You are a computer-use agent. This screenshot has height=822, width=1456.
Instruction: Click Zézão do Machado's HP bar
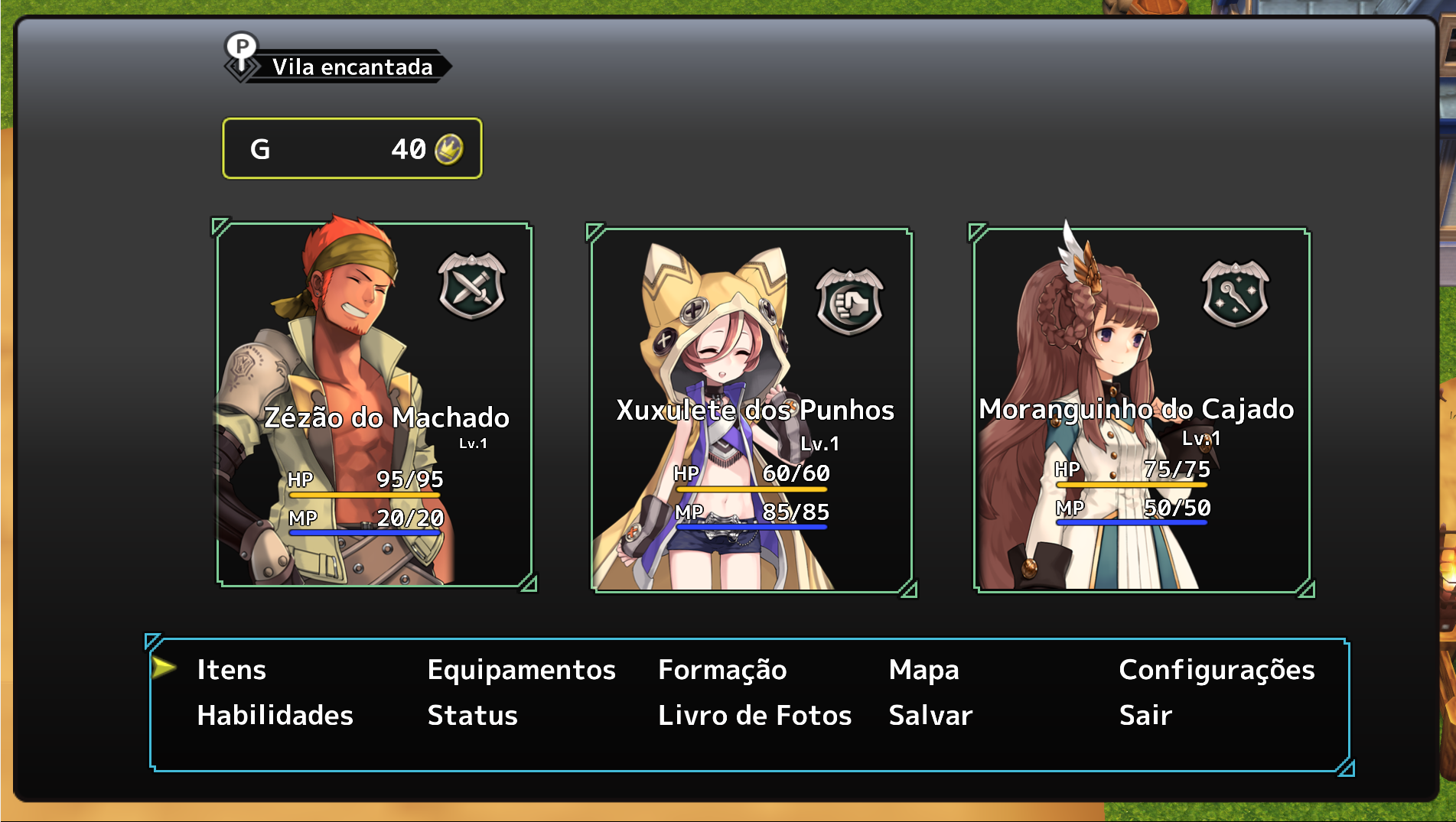coord(365,495)
